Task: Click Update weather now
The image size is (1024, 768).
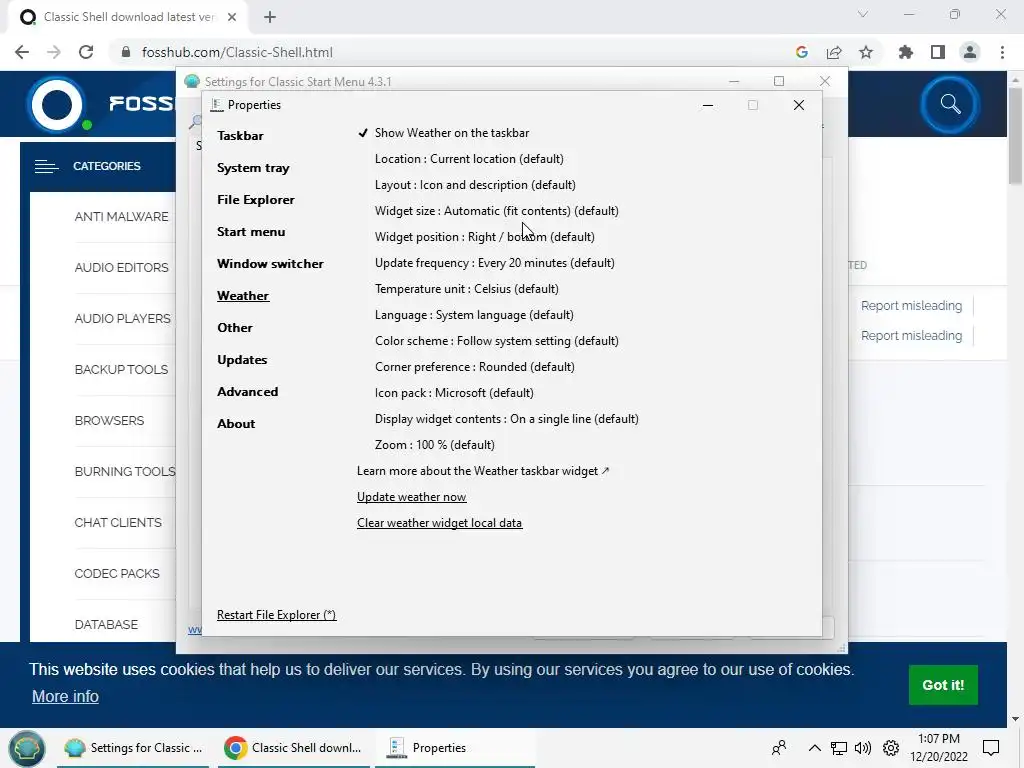Action: tap(411, 497)
